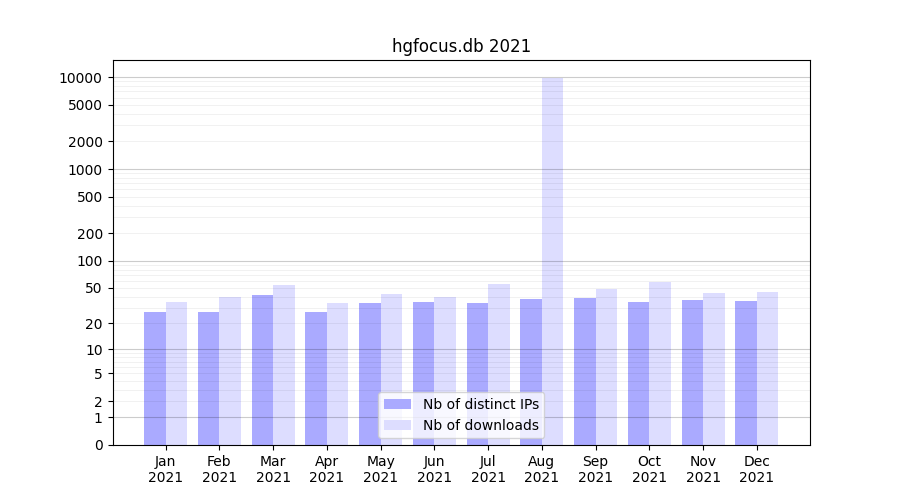
Task: Click the 'Nb of downloads' legend swatch
Action: click(x=397, y=425)
